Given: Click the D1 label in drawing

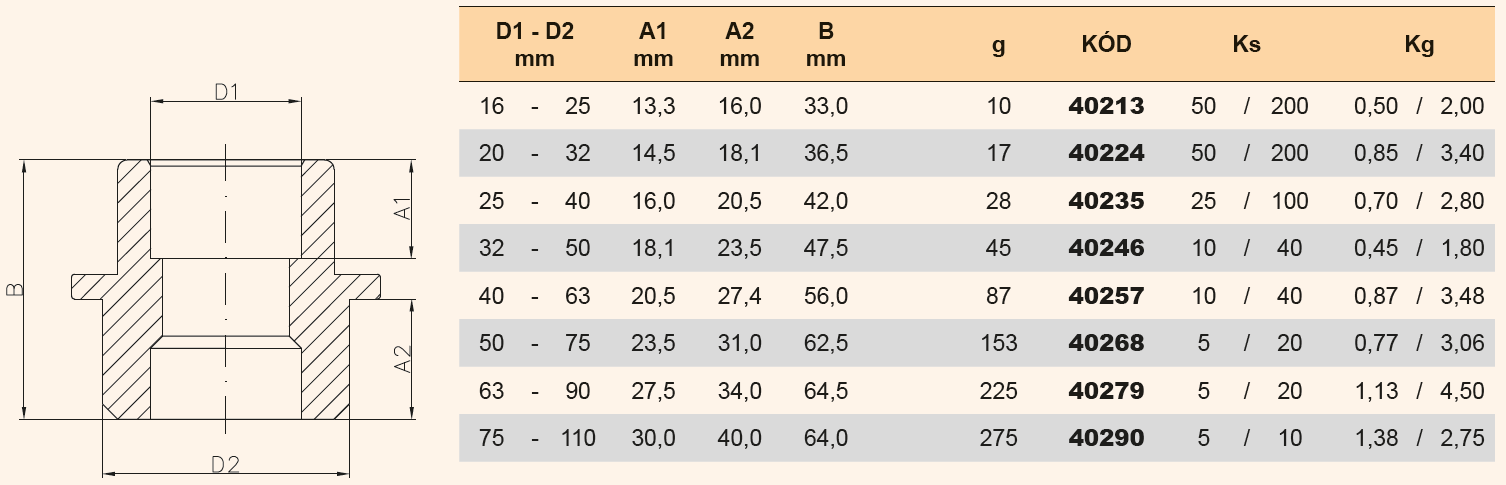Looking at the screenshot, I should click(226, 91).
